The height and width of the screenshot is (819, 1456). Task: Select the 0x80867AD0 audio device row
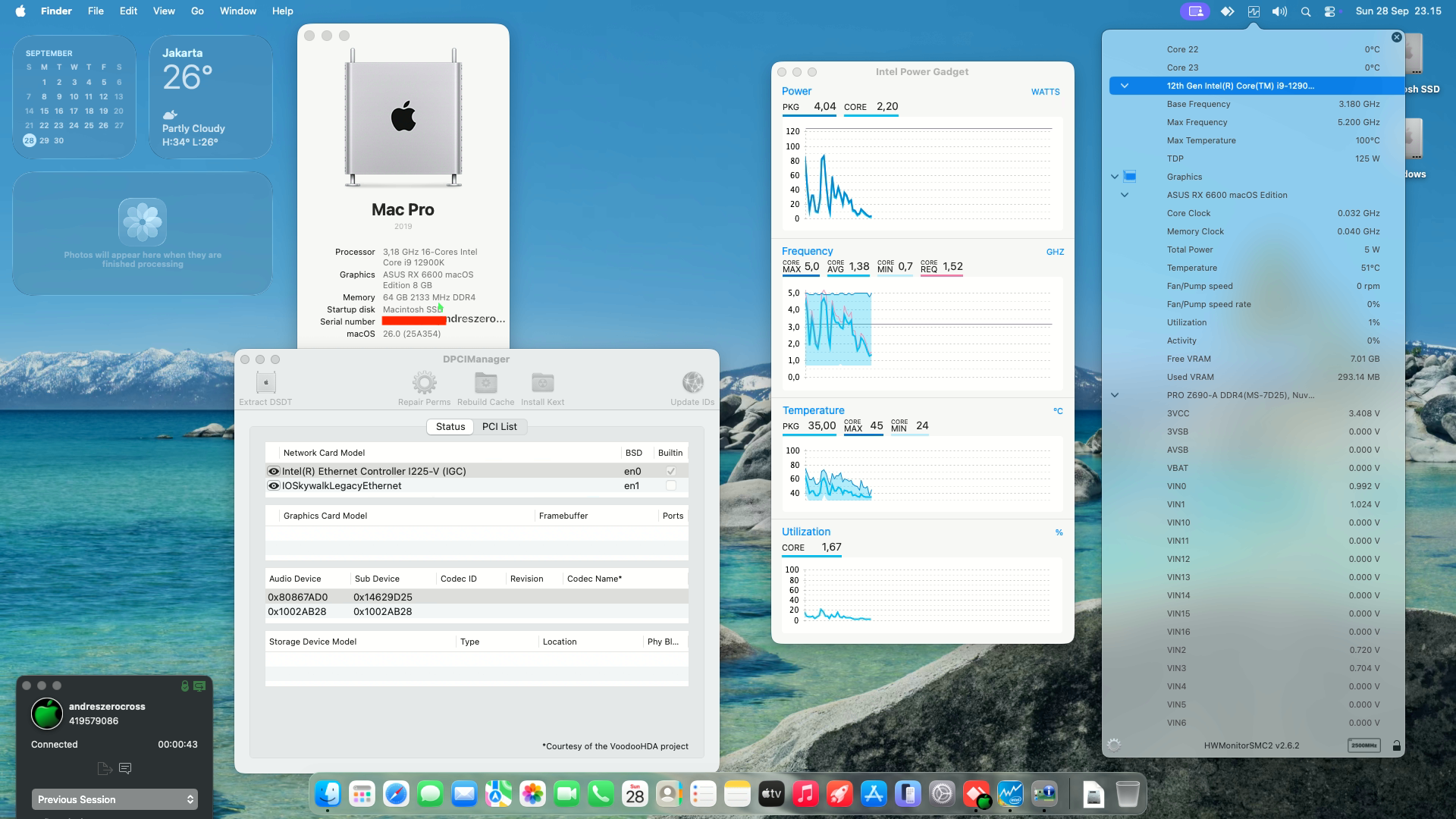coord(477,597)
